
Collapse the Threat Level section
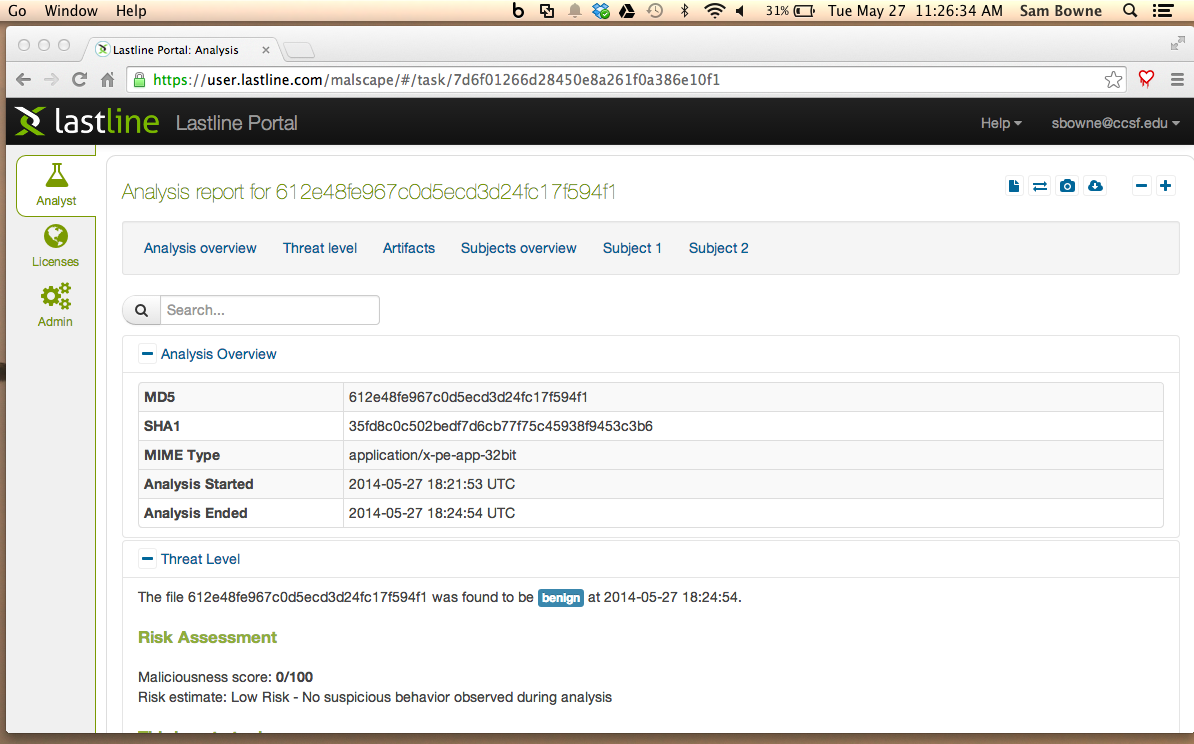pyautogui.click(x=147, y=558)
